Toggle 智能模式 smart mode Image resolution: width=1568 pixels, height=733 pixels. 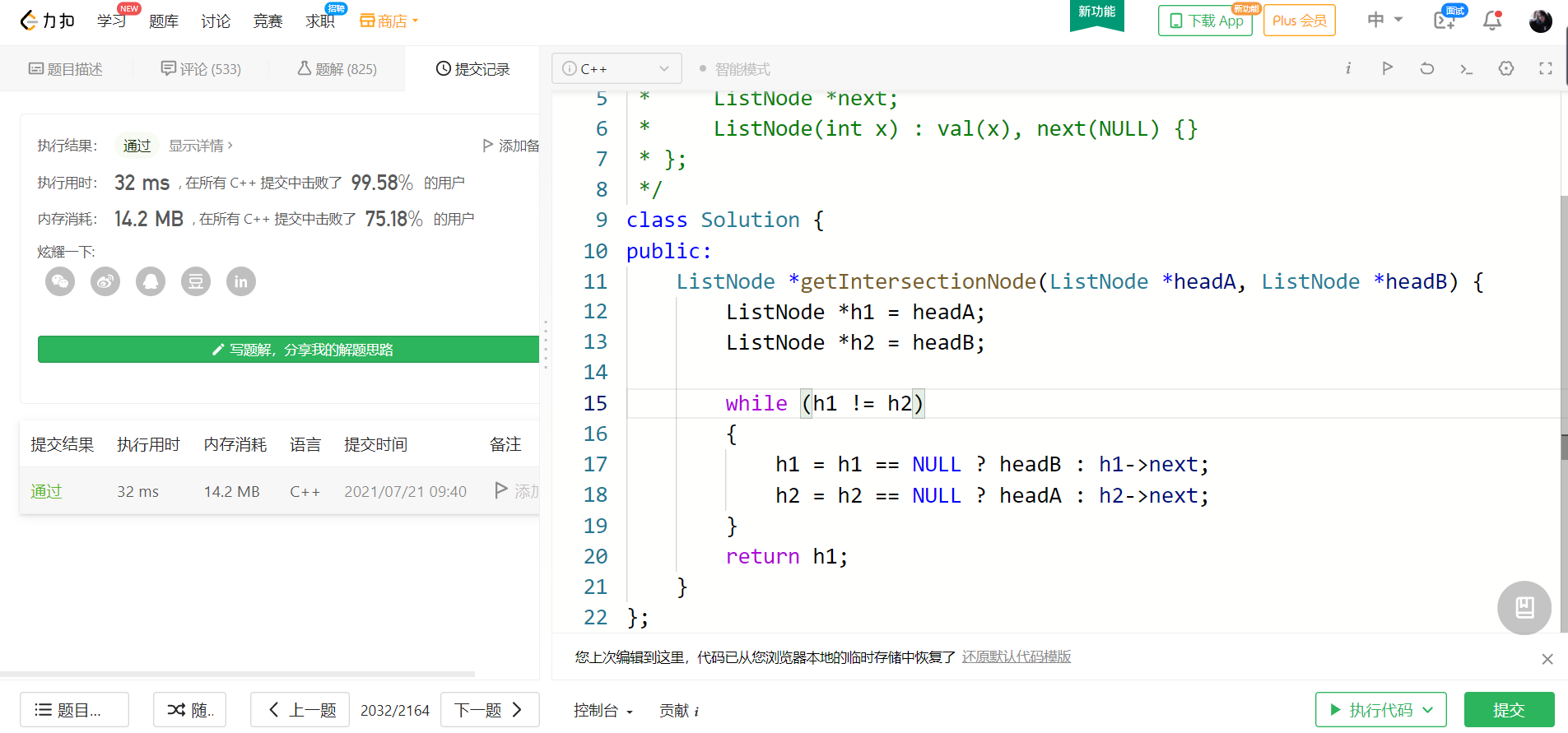tap(734, 69)
